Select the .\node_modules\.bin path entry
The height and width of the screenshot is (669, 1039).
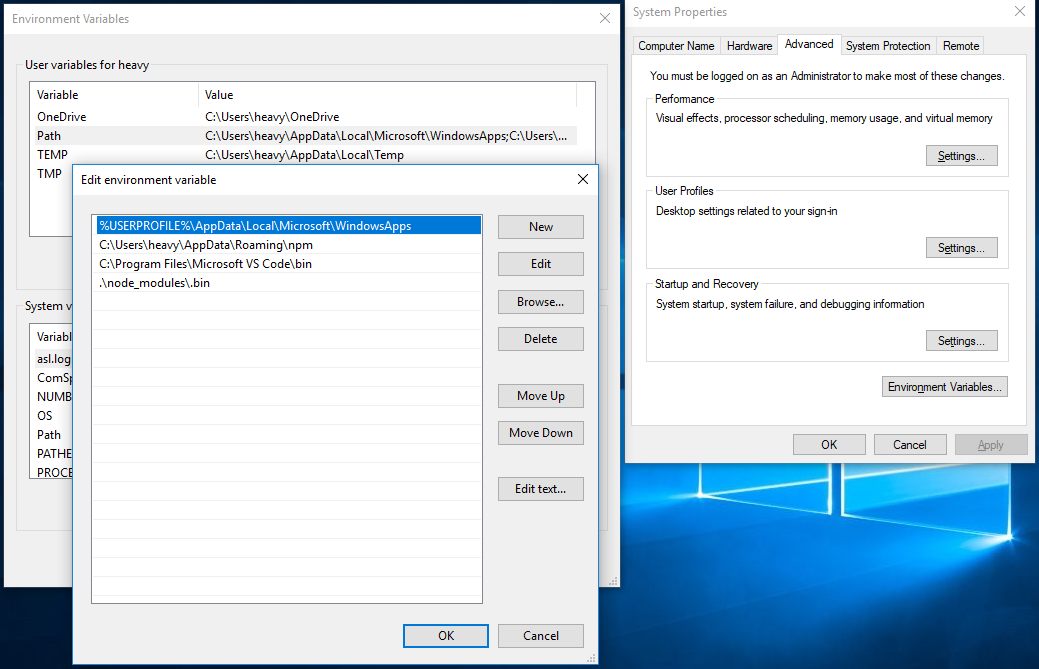click(288, 283)
